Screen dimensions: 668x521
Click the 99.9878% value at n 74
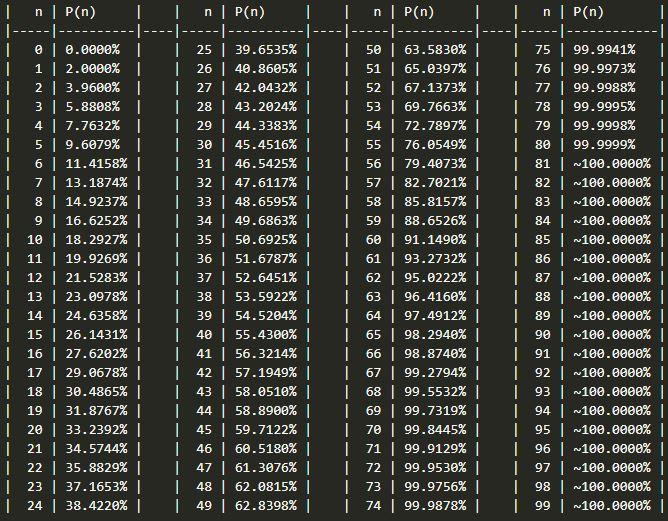click(x=435, y=506)
